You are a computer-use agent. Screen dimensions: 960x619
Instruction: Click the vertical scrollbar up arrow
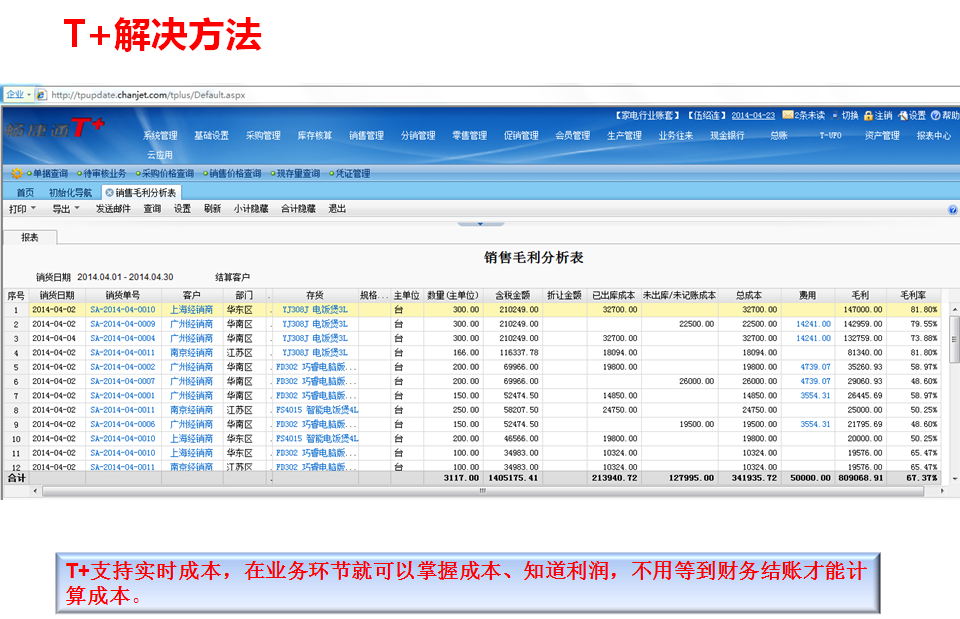point(954,310)
